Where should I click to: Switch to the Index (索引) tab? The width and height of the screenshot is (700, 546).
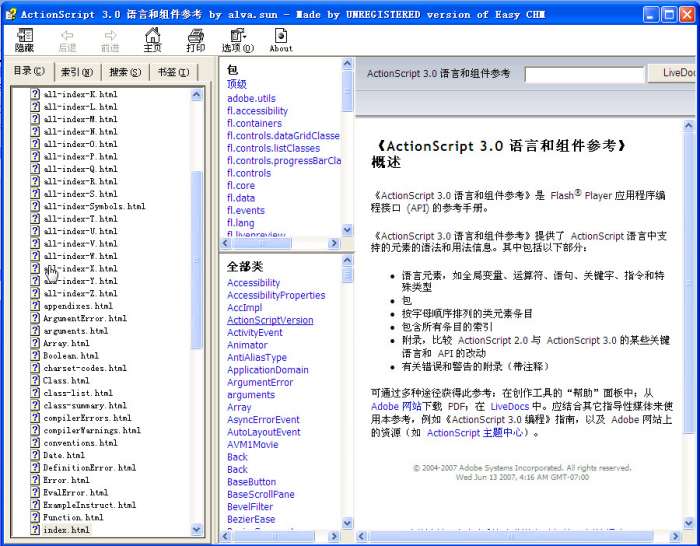tap(76, 72)
